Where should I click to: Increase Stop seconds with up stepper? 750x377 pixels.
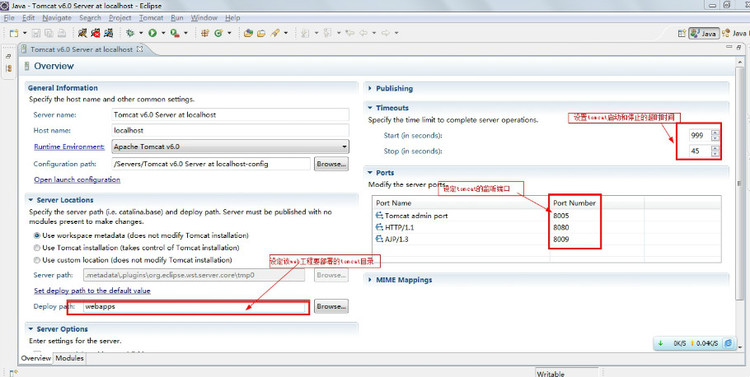click(x=715, y=148)
